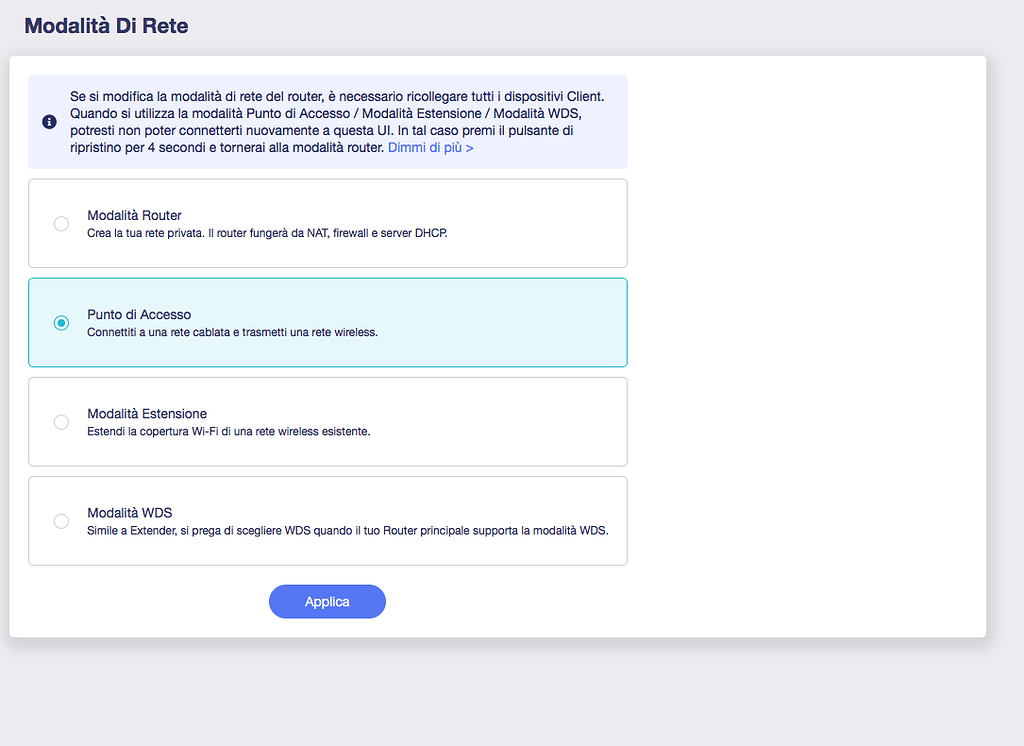Click the 'Modalità WDS' option title

coord(130,513)
